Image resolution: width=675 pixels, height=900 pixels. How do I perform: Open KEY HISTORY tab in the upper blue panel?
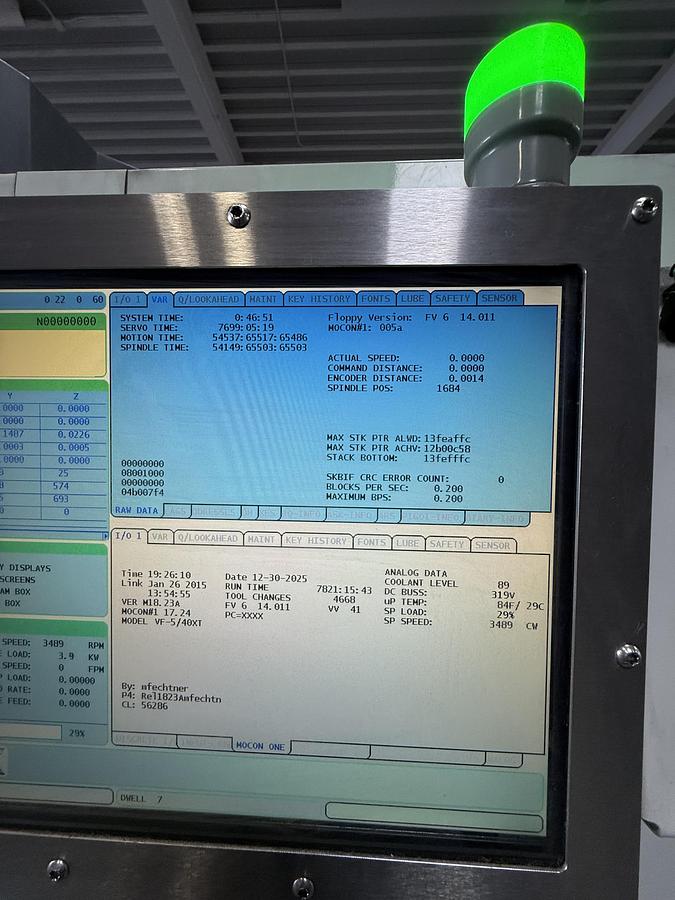click(319, 298)
